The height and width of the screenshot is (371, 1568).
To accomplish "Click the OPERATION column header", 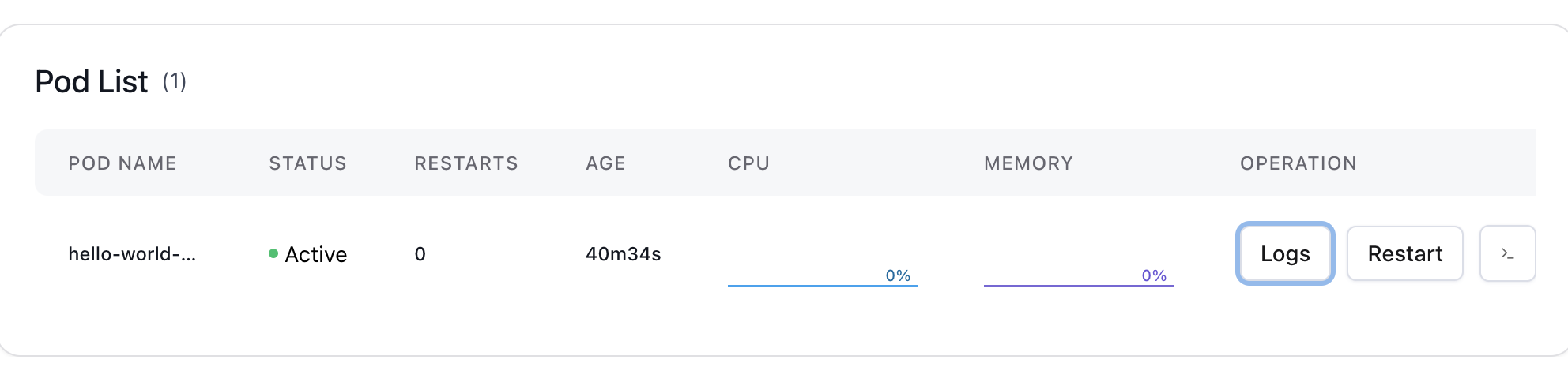I will point(1298,163).
